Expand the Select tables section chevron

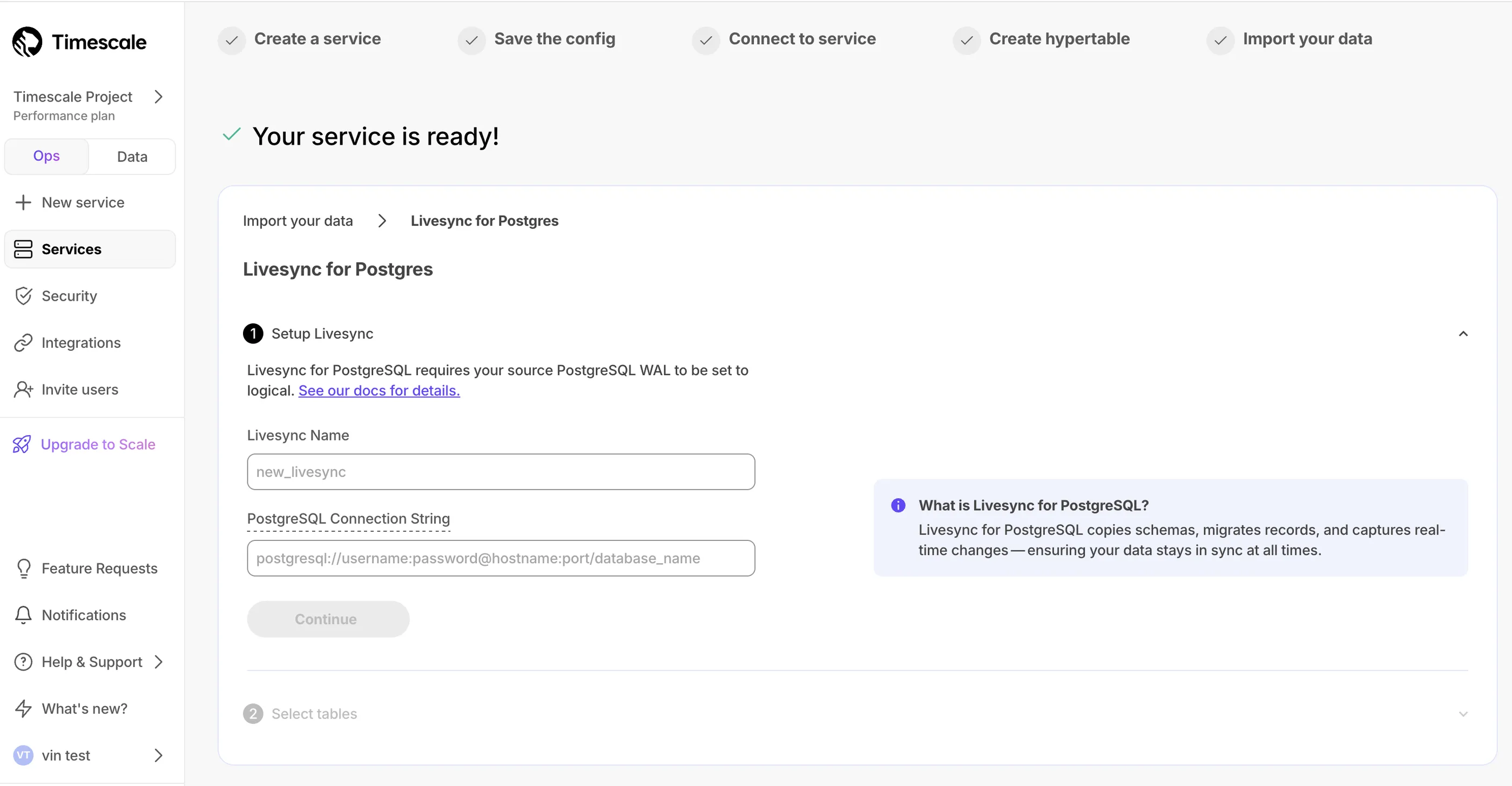pos(1463,714)
